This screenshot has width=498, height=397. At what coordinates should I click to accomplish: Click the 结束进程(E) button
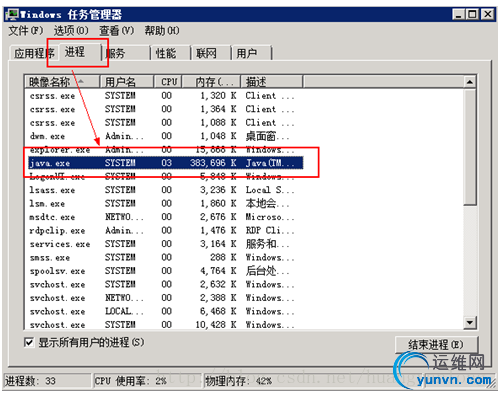(x=436, y=345)
